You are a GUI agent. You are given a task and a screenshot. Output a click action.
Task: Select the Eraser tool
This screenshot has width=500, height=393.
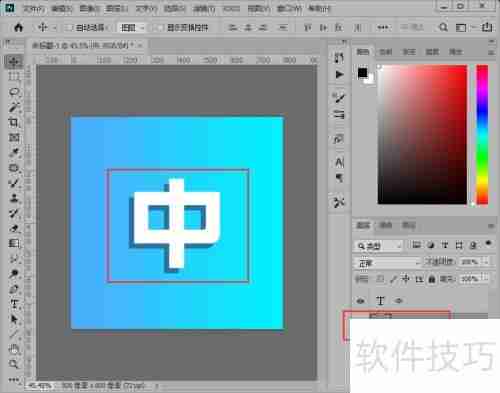tap(14, 229)
